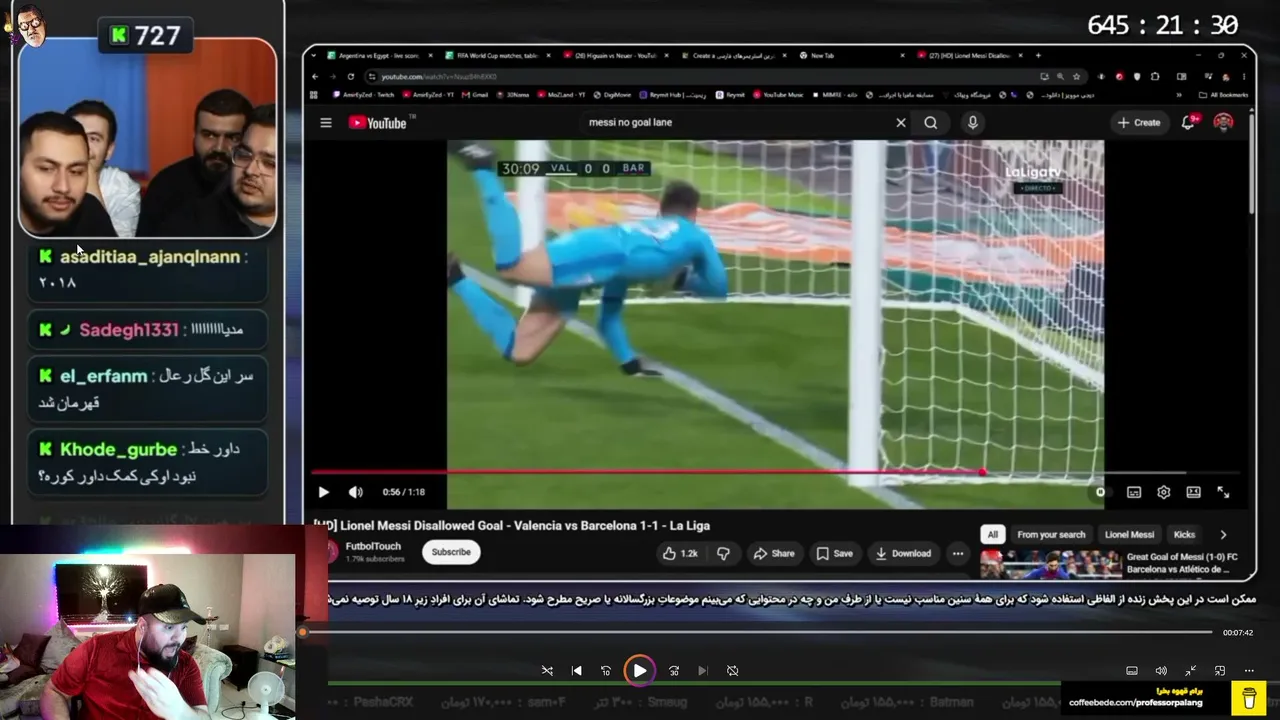1280x720 pixels.
Task: Open the YouTube Music bookmark
Action: [778, 95]
